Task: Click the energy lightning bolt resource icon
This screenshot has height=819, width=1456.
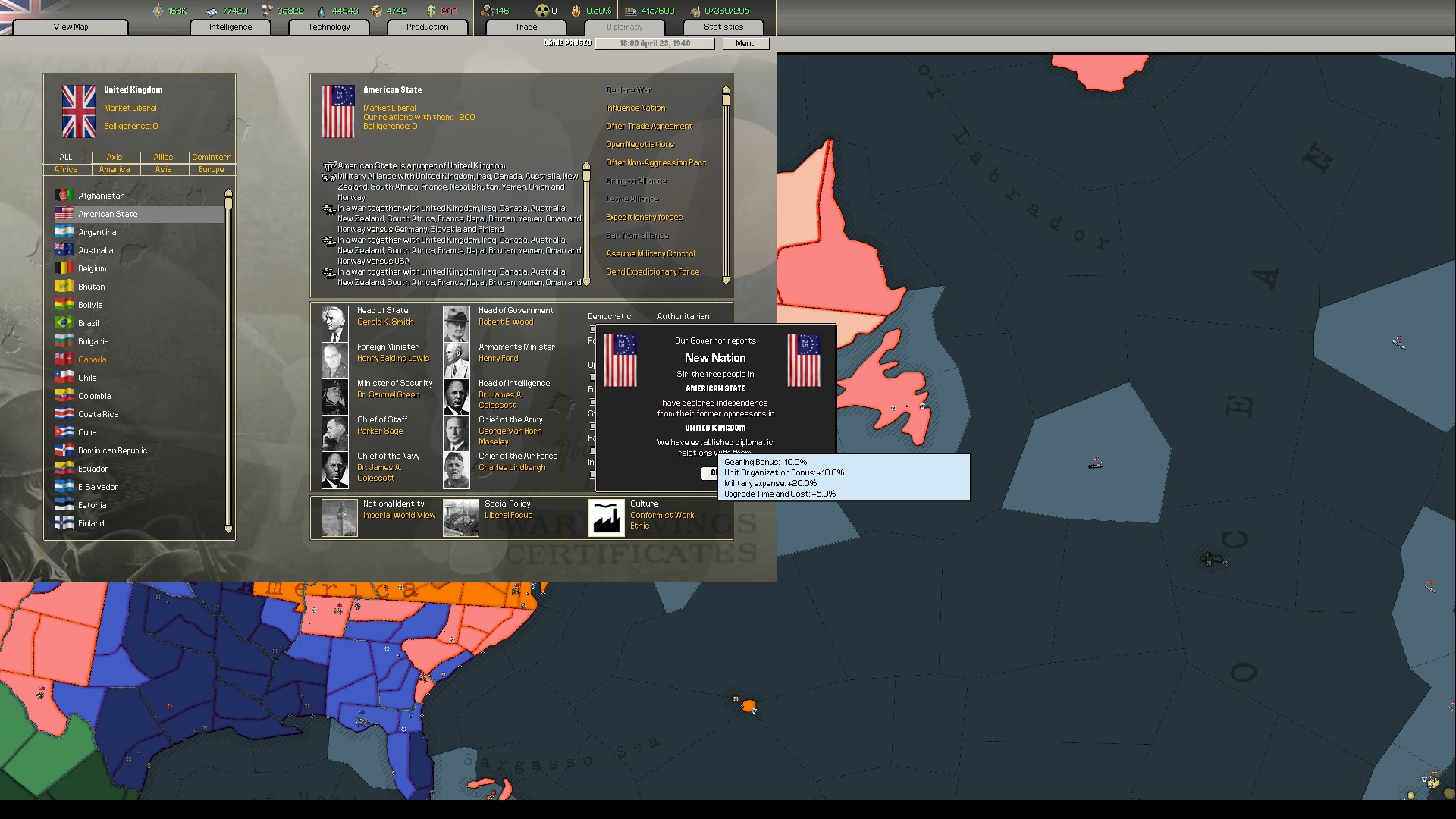Action: (x=158, y=11)
